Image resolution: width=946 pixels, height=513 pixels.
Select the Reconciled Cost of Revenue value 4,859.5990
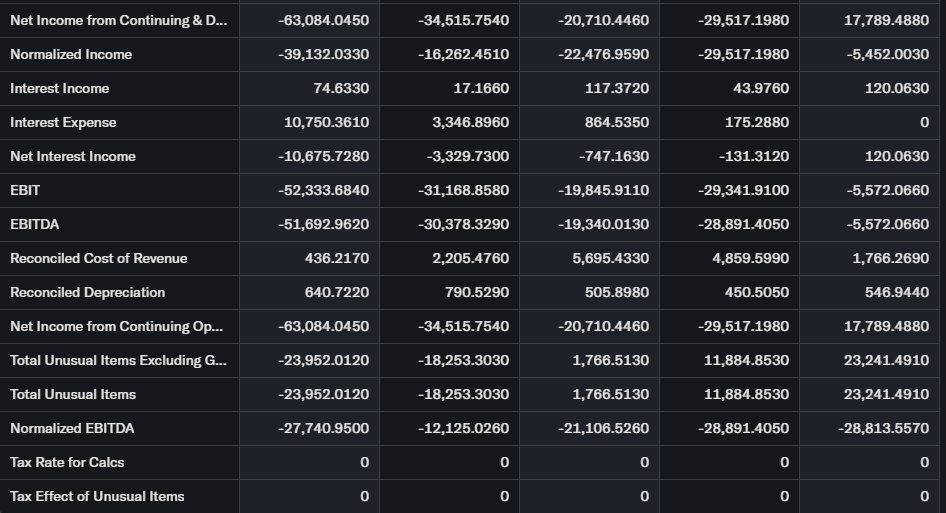749,258
